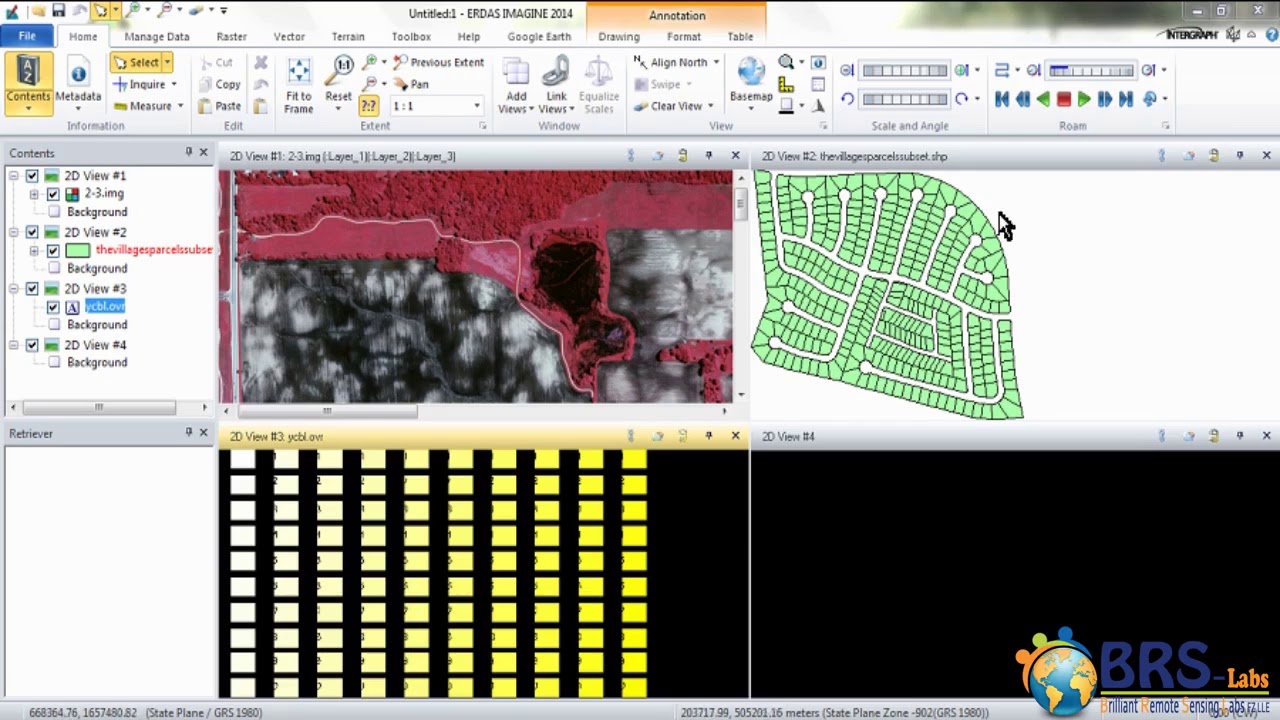This screenshot has width=1280, height=720.
Task: Switch to the Manage Data tab
Action: [157, 36]
